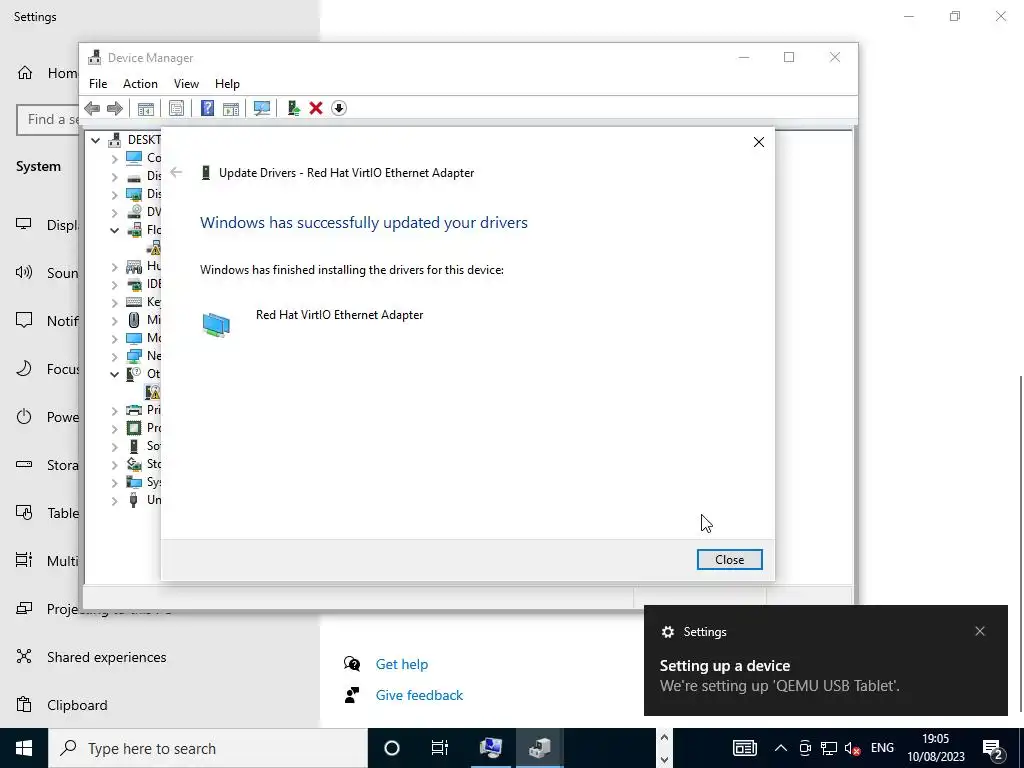Click the Find a setting search field
The height and width of the screenshot is (768, 1024).
[x=49, y=120]
